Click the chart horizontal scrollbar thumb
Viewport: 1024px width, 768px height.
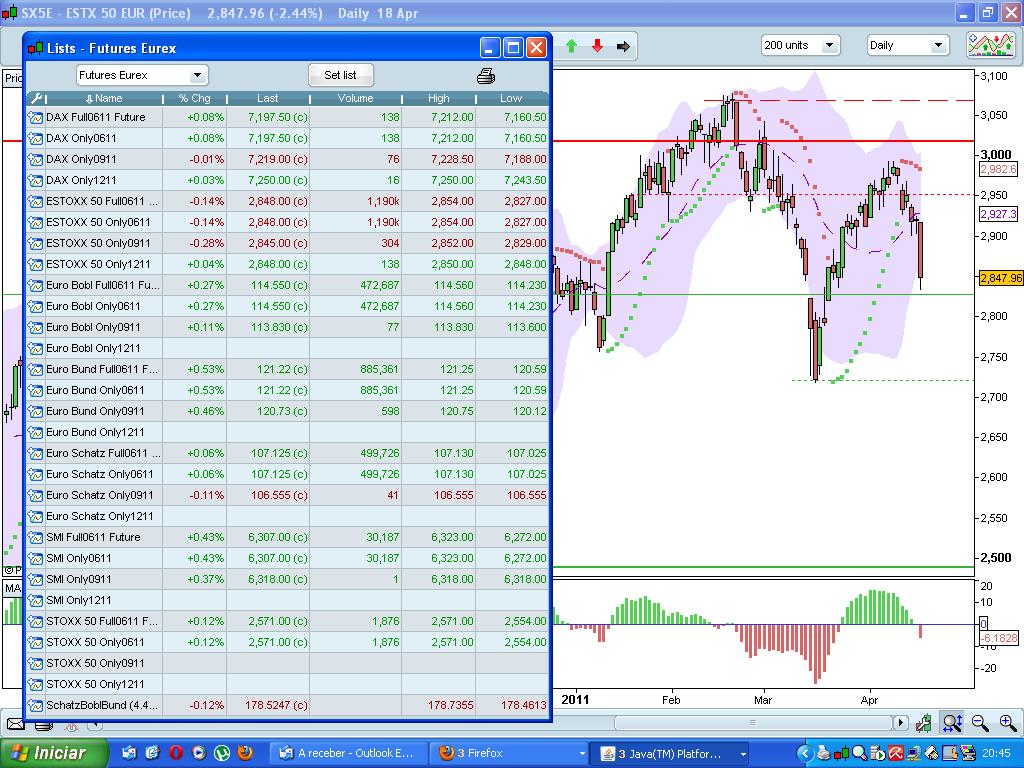(753, 722)
